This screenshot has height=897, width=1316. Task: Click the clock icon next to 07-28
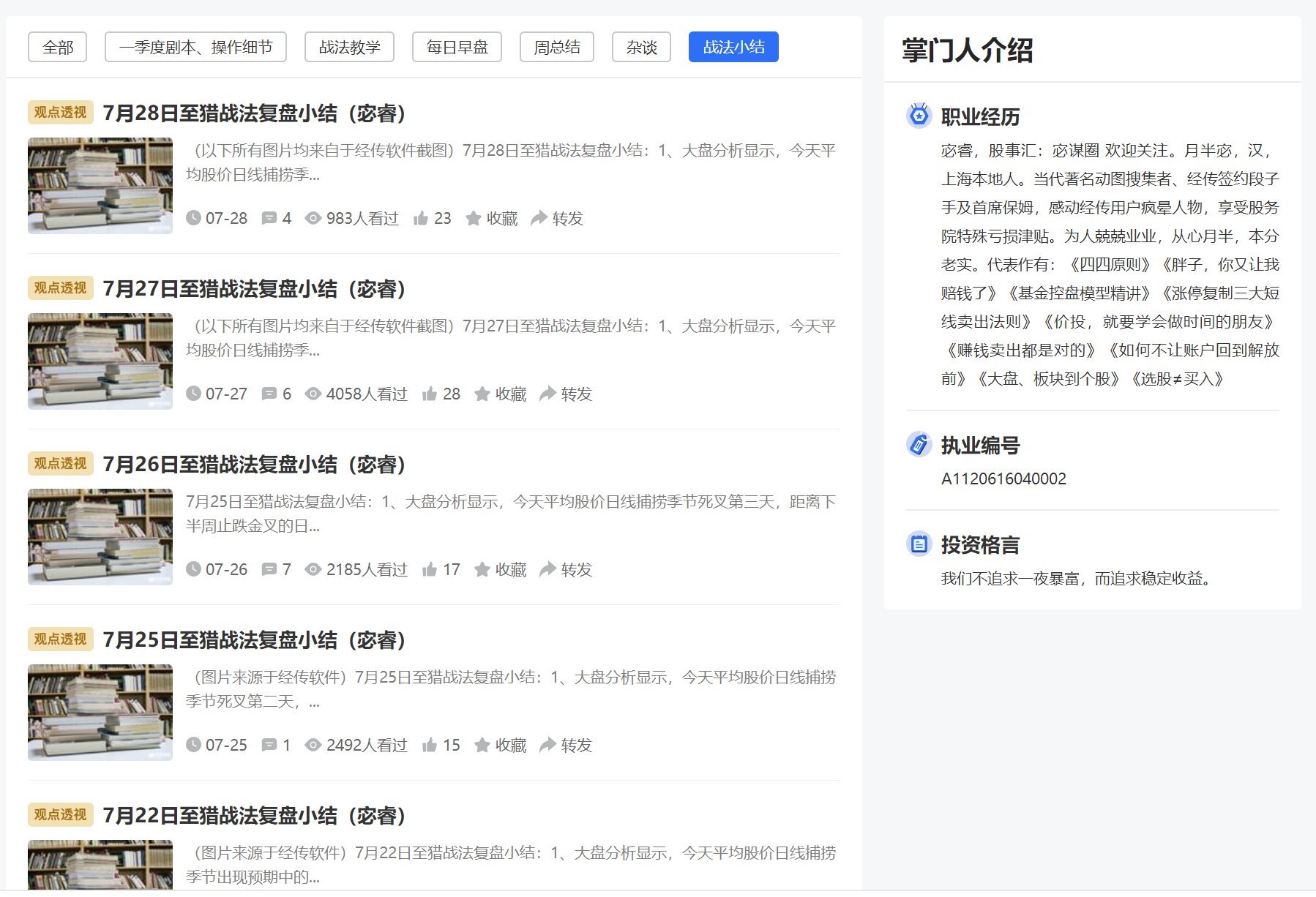[193, 218]
